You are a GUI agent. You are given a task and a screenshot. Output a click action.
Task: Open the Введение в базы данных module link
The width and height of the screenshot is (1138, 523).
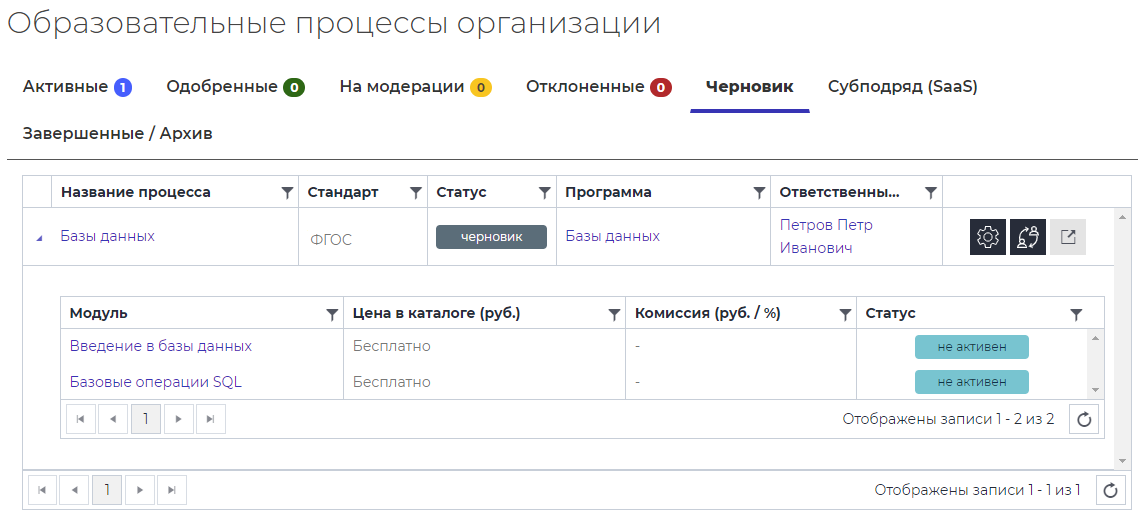coord(160,346)
